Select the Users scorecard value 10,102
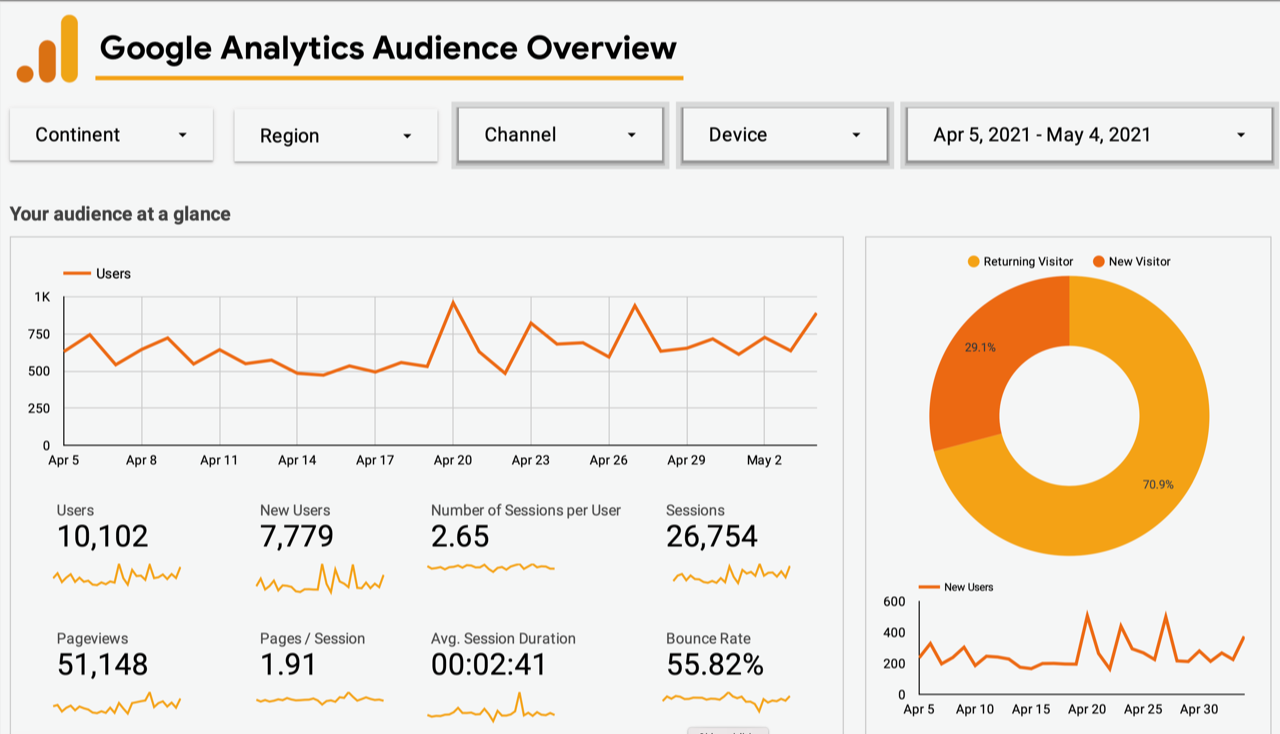The image size is (1280, 734). (102, 537)
